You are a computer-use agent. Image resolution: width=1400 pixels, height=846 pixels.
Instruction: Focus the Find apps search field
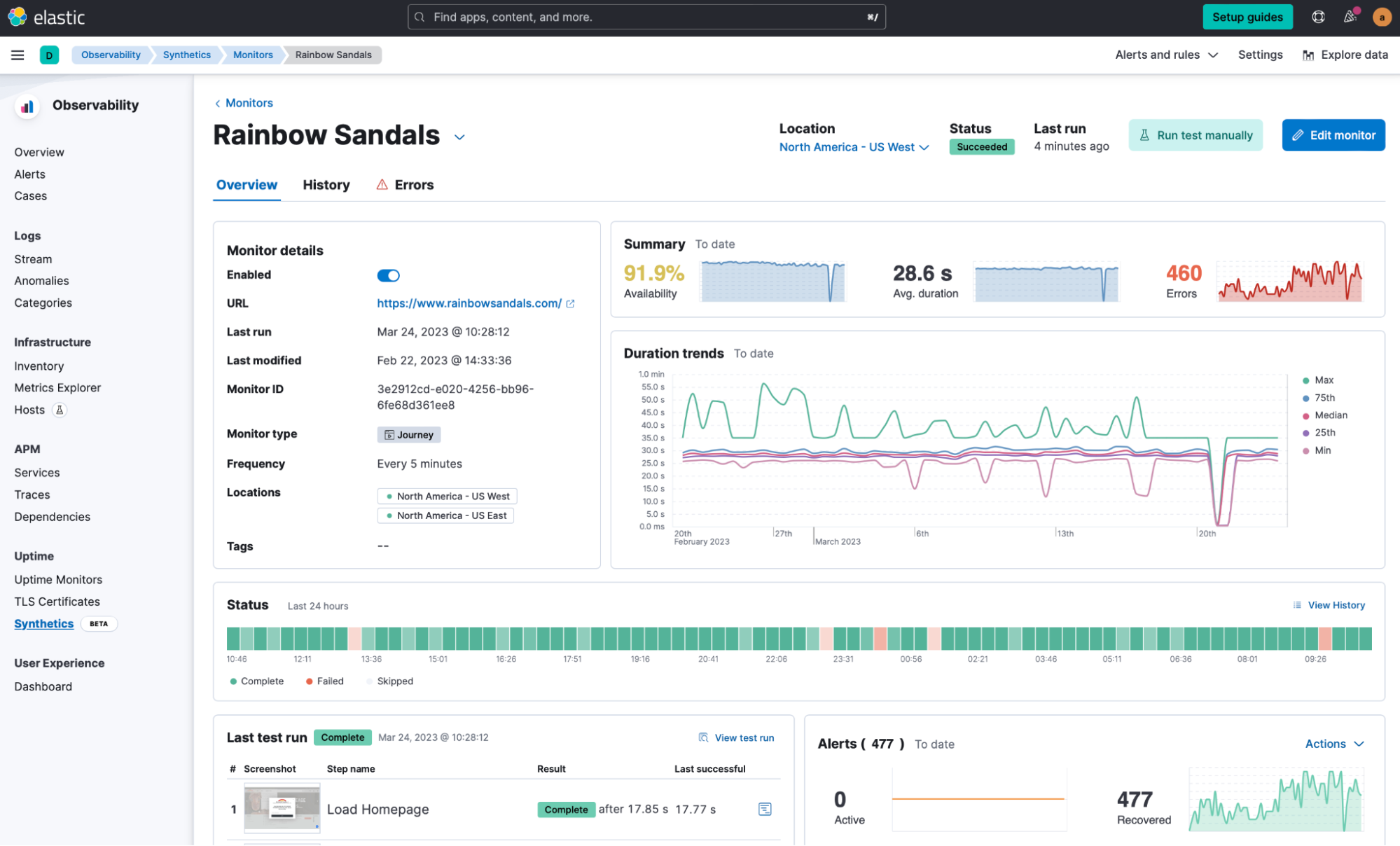(x=646, y=17)
